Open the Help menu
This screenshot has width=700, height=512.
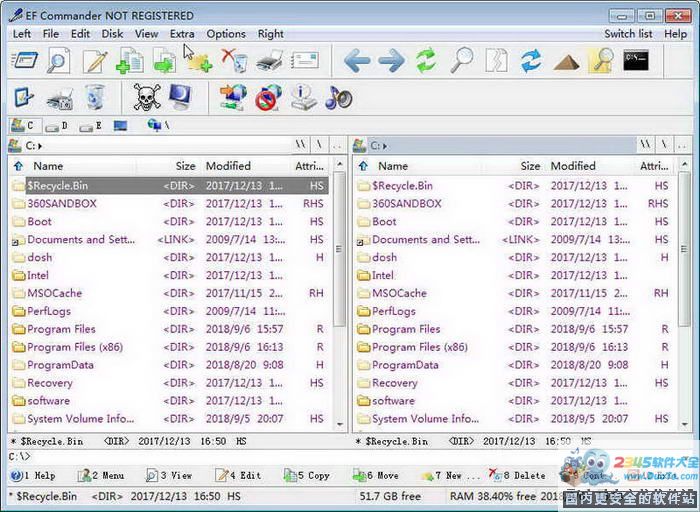tap(675, 34)
